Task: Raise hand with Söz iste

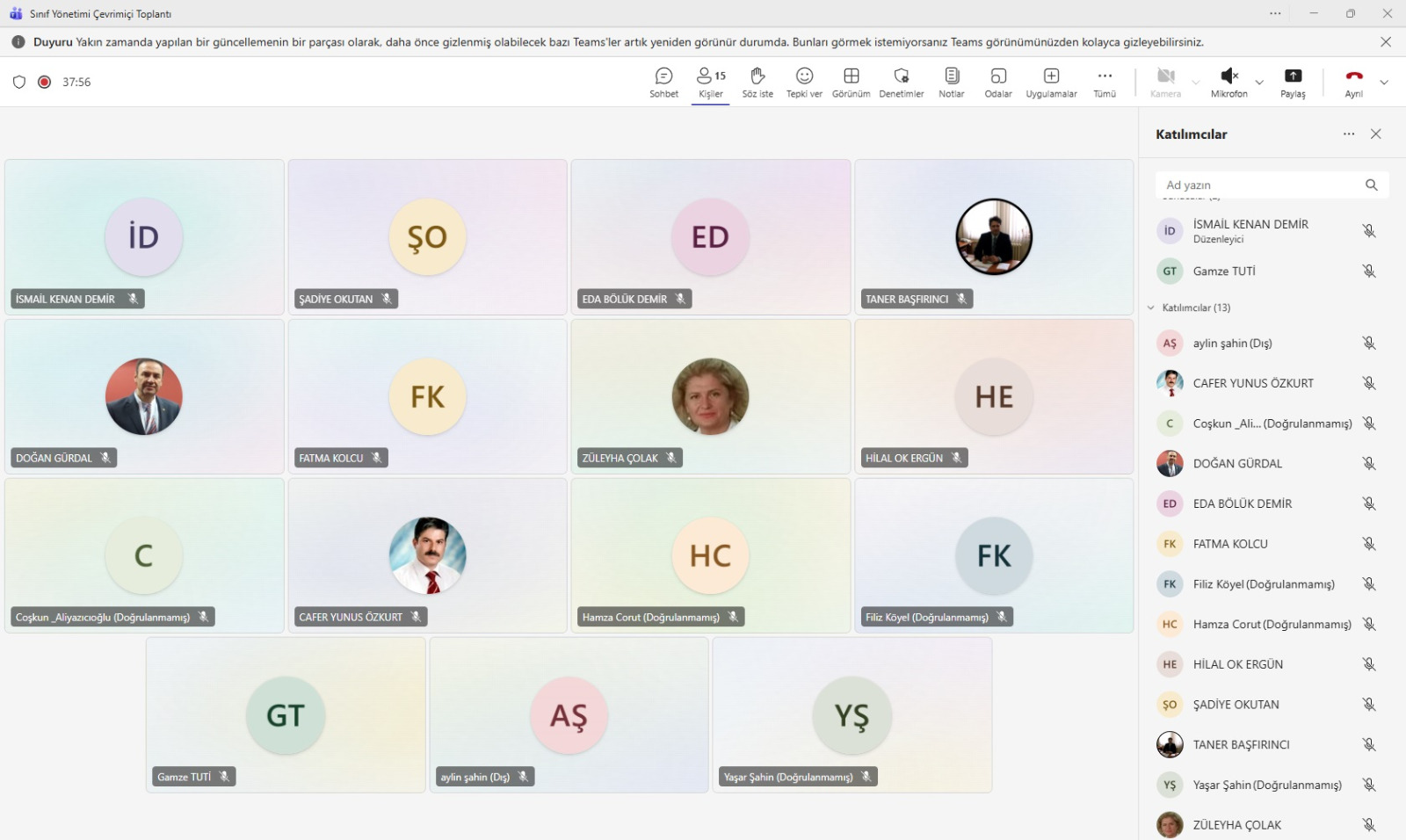Action: 757,82
